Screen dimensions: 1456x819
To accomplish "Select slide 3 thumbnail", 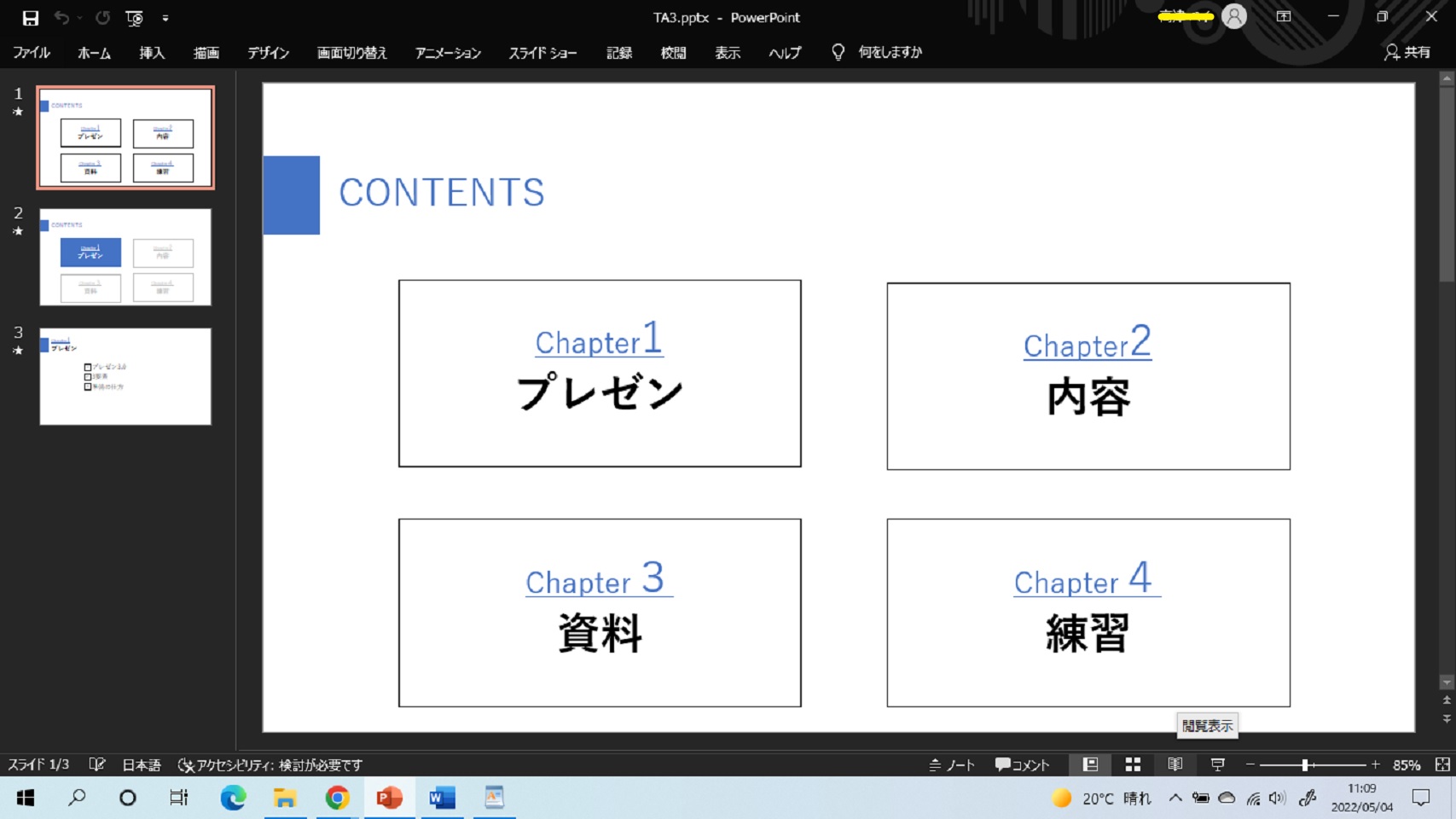I will click(125, 376).
